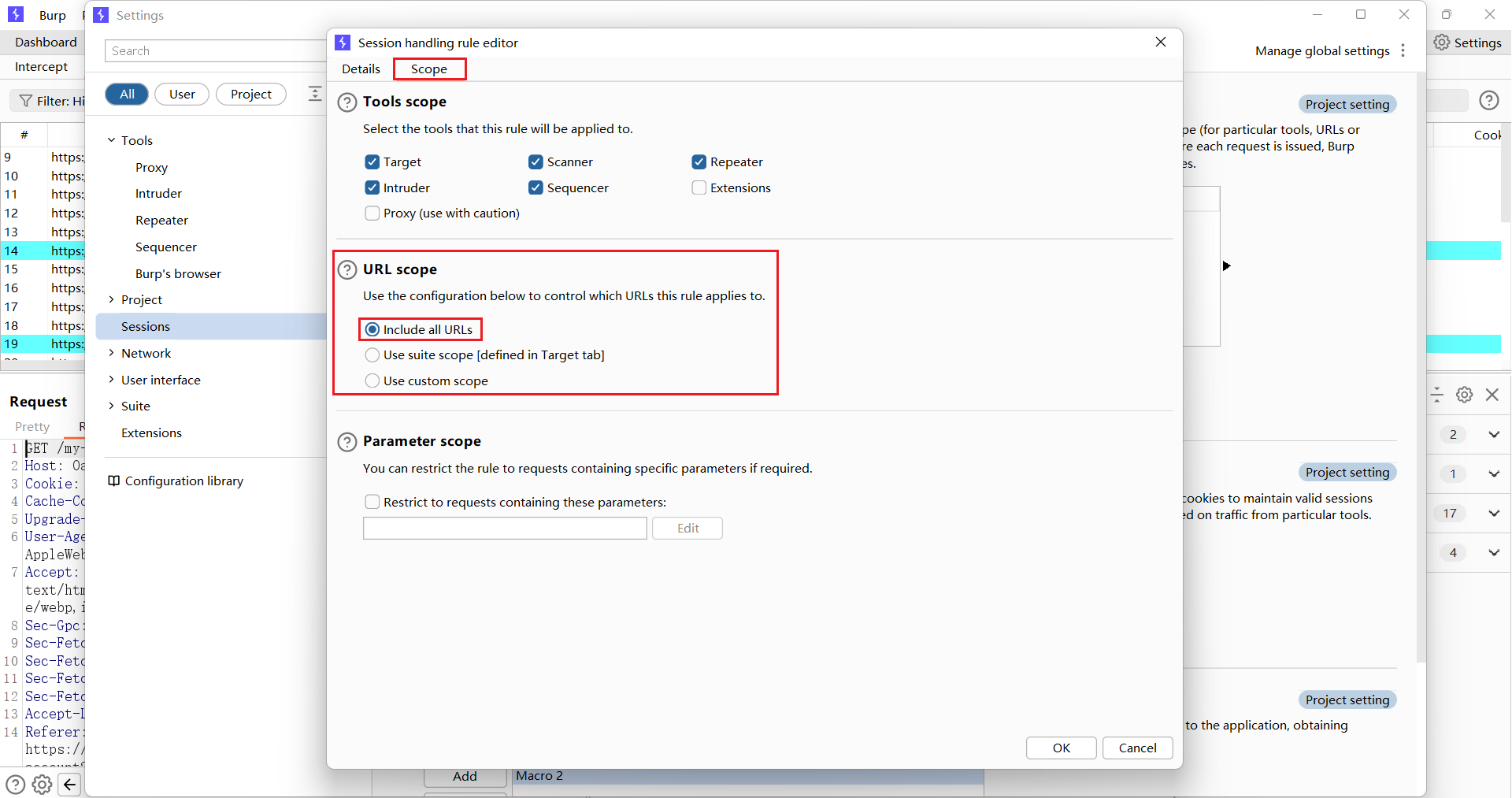Collapse the Tools tree node
The height and width of the screenshot is (798, 1512).
coord(111,140)
